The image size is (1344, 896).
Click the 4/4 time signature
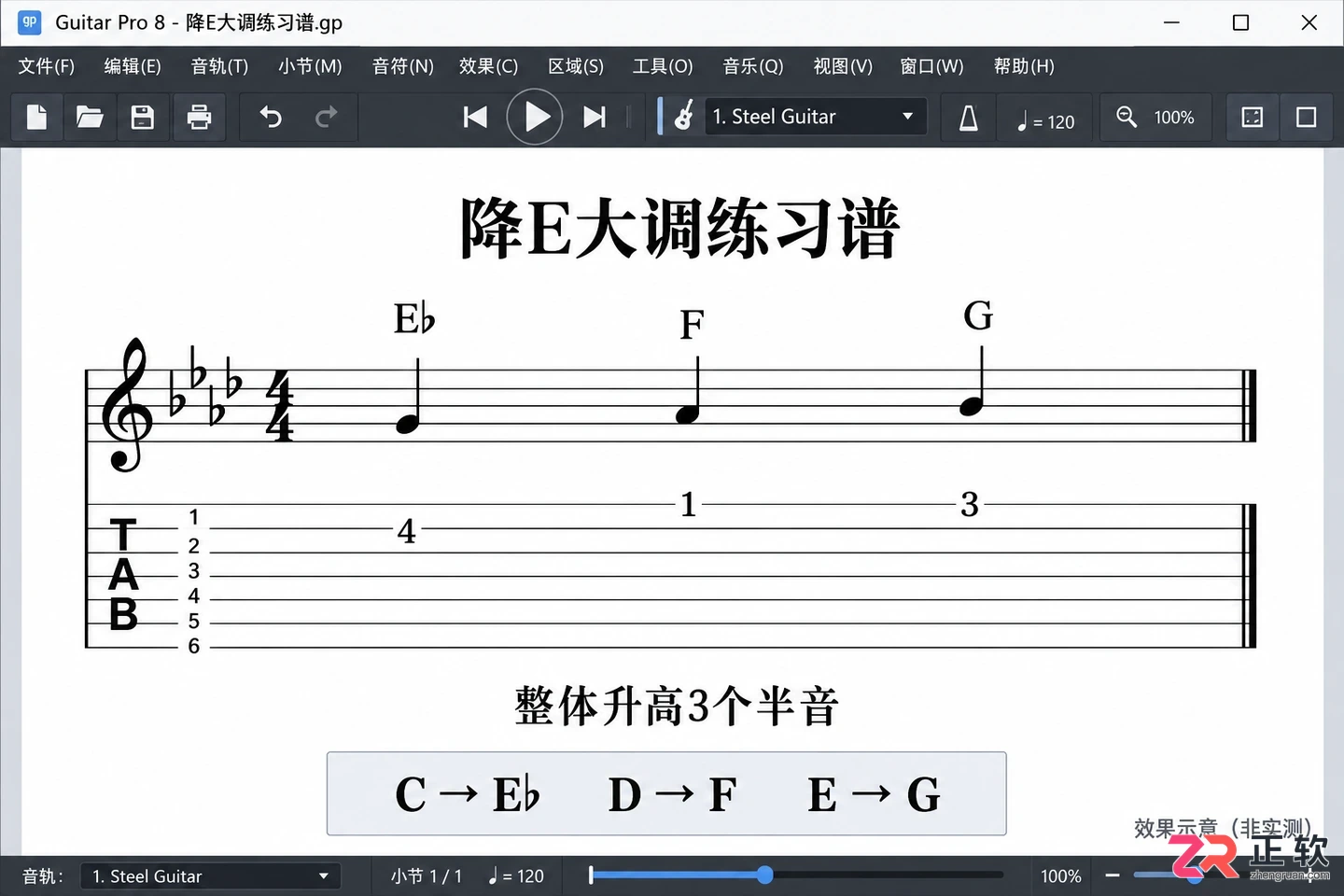point(279,405)
